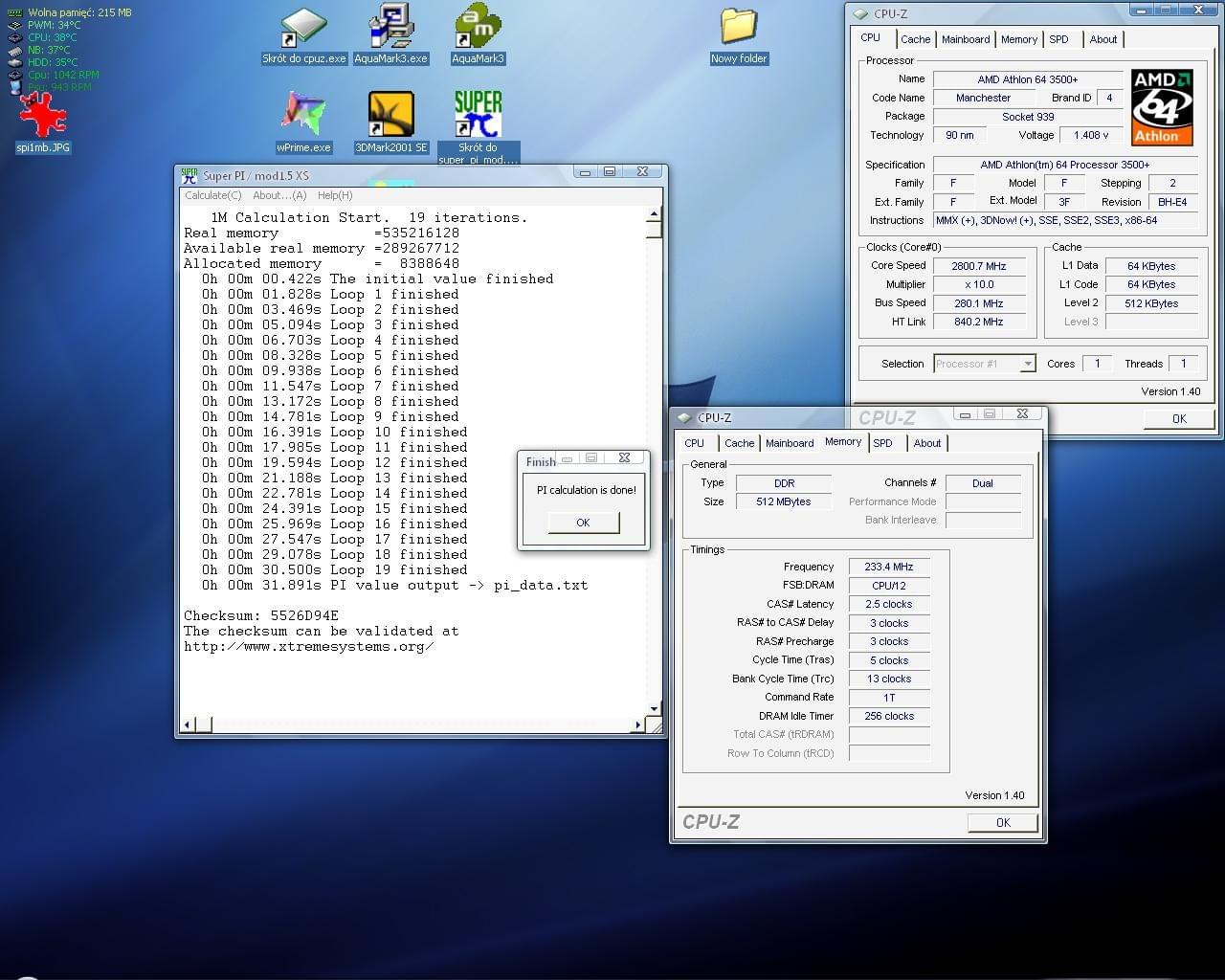Click Super PI vertical scrollbar down arrow

(x=655, y=709)
